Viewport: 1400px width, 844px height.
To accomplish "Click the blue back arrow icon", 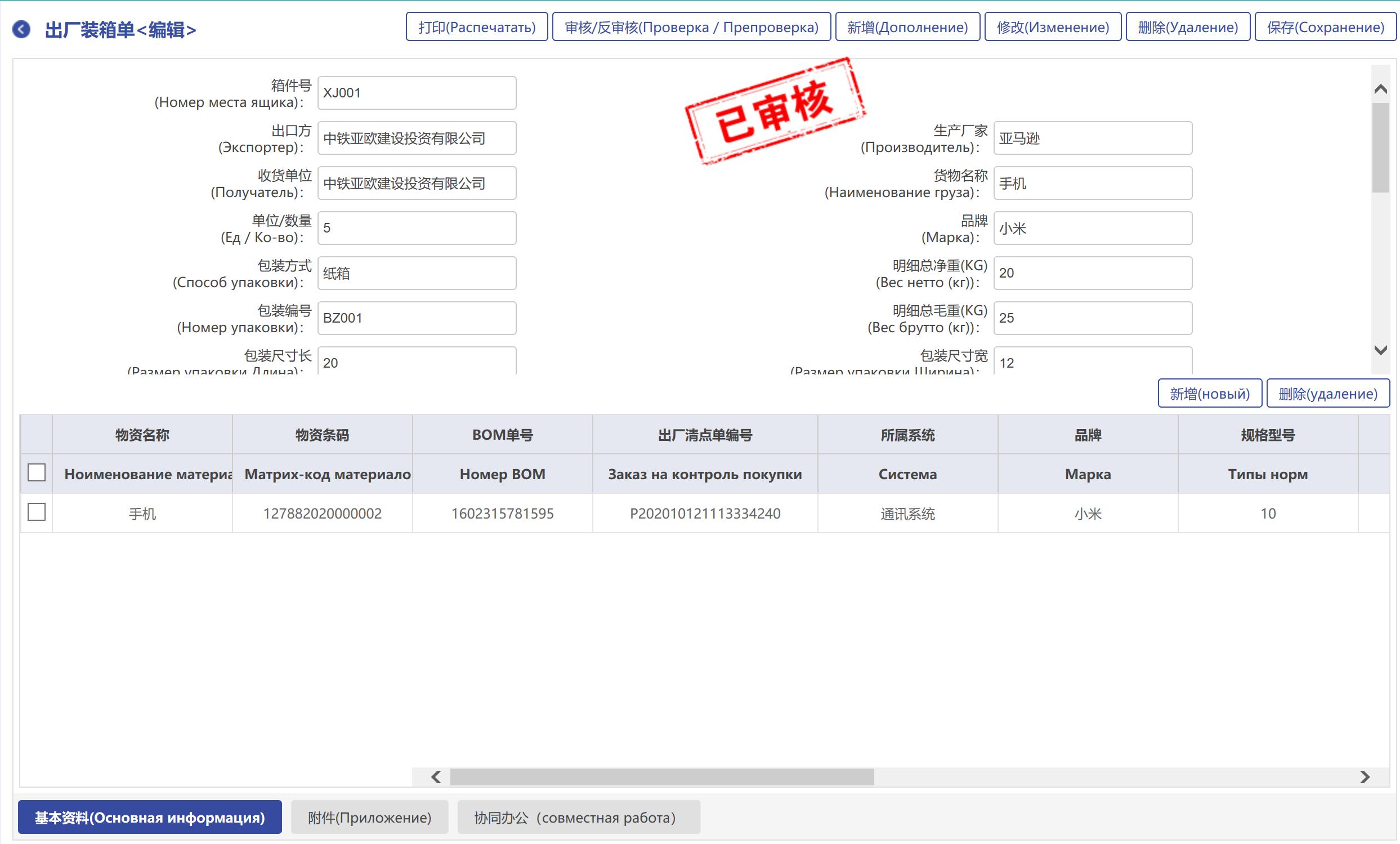I will [21, 29].
